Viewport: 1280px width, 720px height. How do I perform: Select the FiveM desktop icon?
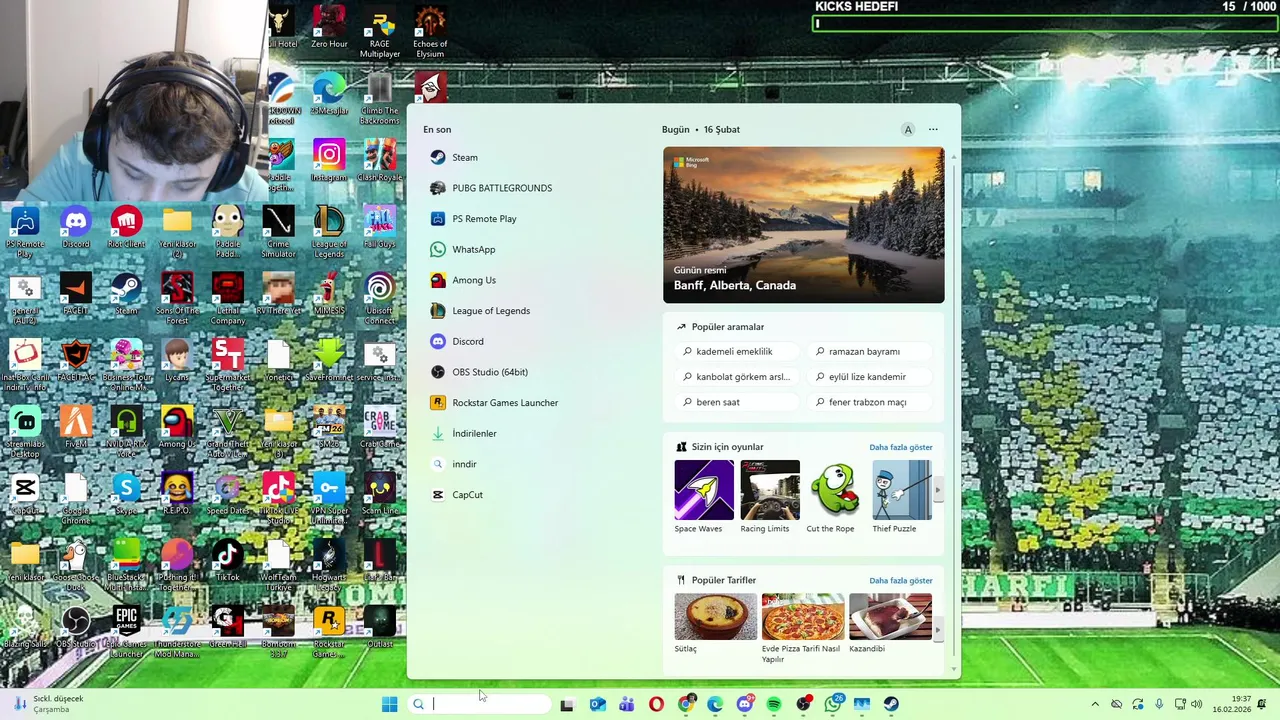(x=76, y=428)
